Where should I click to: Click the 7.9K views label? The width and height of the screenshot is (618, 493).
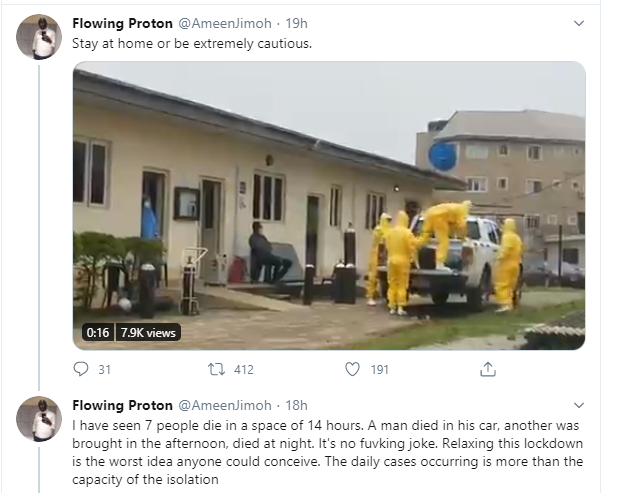(148, 332)
